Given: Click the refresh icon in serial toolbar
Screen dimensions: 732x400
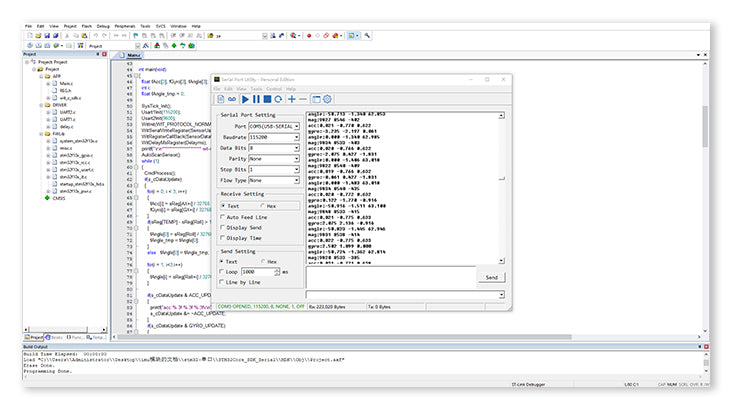Looking at the screenshot, I should pos(277,99).
